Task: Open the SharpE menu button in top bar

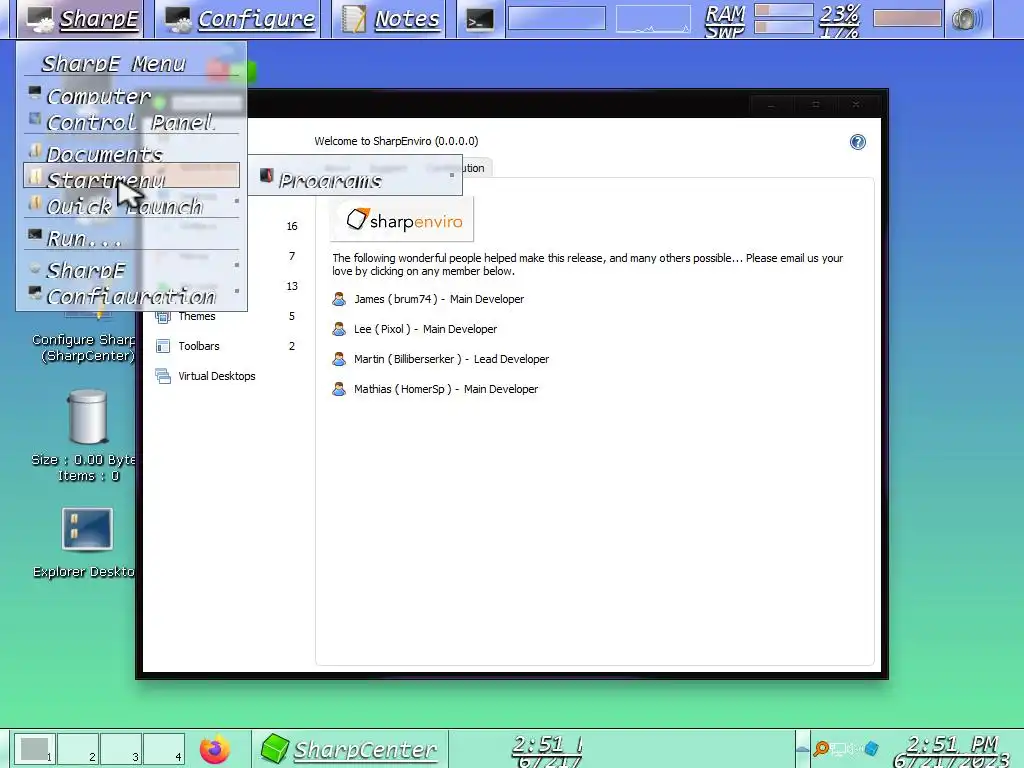Action: tap(82, 19)
